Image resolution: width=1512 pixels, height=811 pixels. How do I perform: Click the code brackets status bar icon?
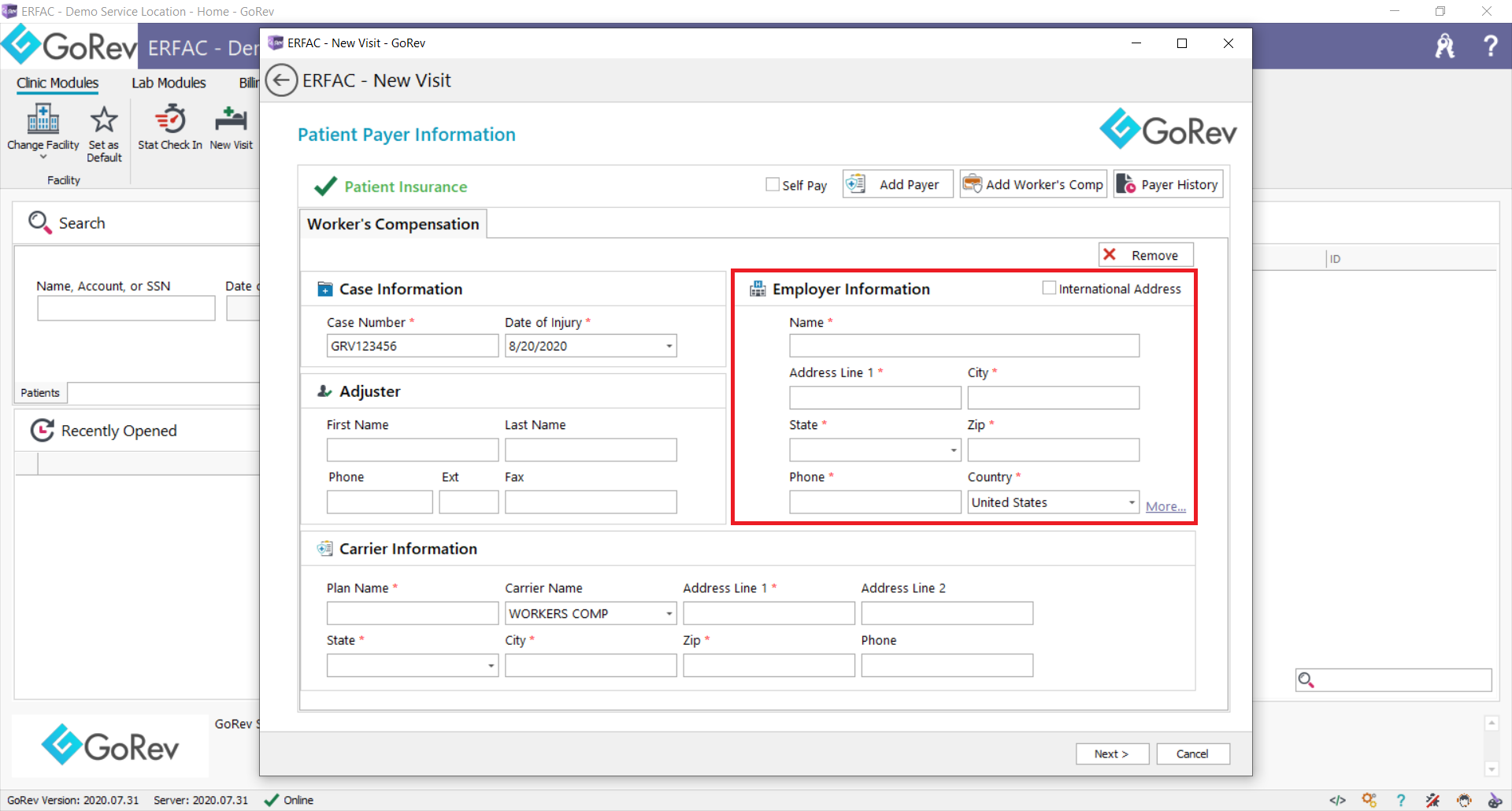tap(1337, 801)
